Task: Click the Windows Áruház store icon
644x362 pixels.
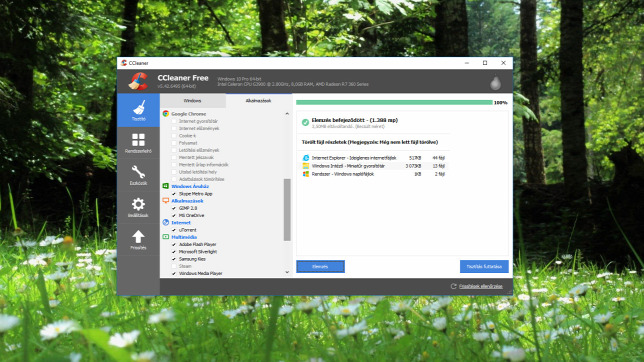Action: coord(166,186)
